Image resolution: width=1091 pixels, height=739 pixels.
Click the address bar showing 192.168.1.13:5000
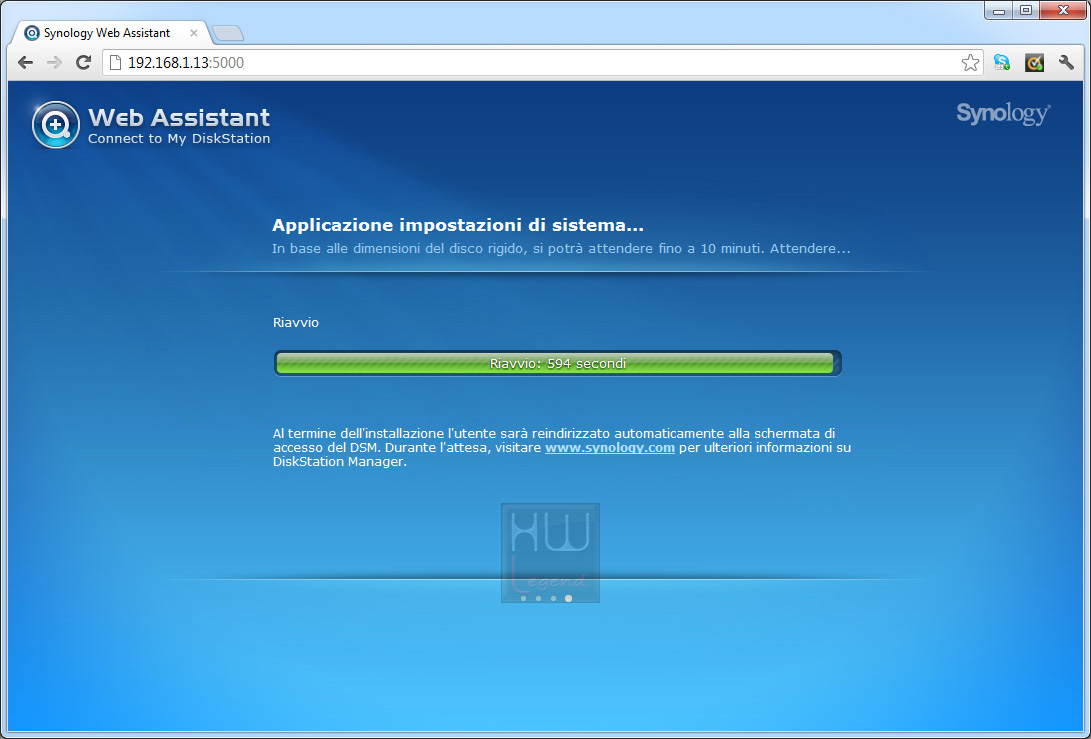(543, 63)
